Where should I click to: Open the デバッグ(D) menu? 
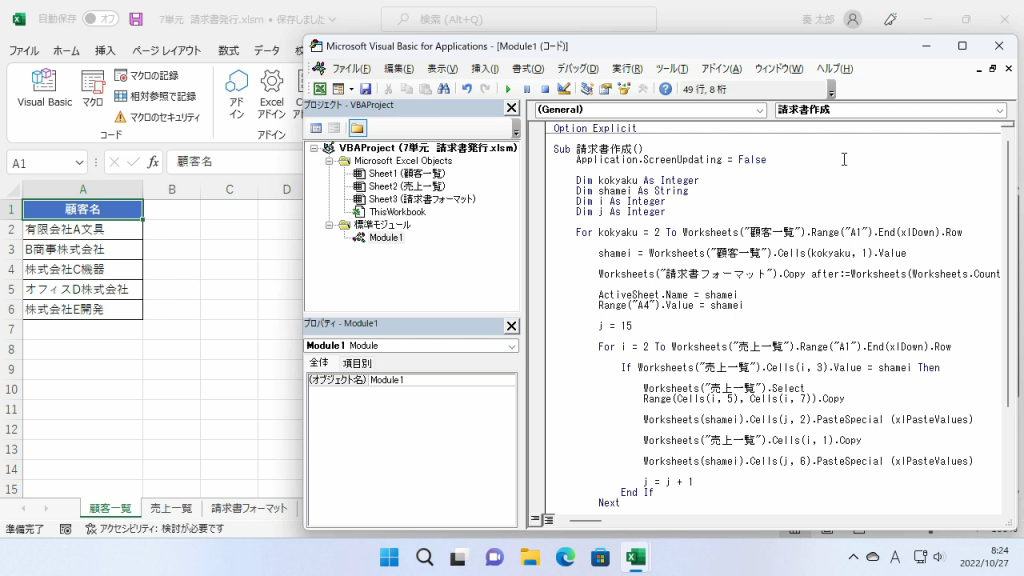(x=577, y=68)
